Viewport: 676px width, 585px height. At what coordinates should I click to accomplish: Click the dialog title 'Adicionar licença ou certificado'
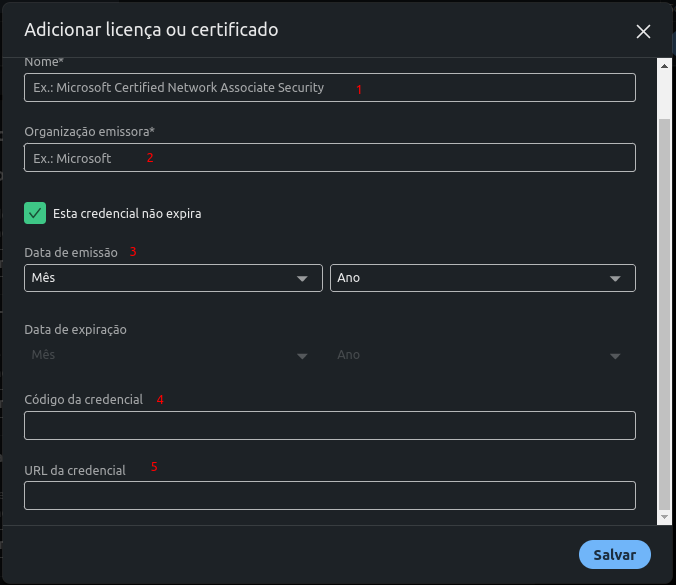click(x=151, y=30)
